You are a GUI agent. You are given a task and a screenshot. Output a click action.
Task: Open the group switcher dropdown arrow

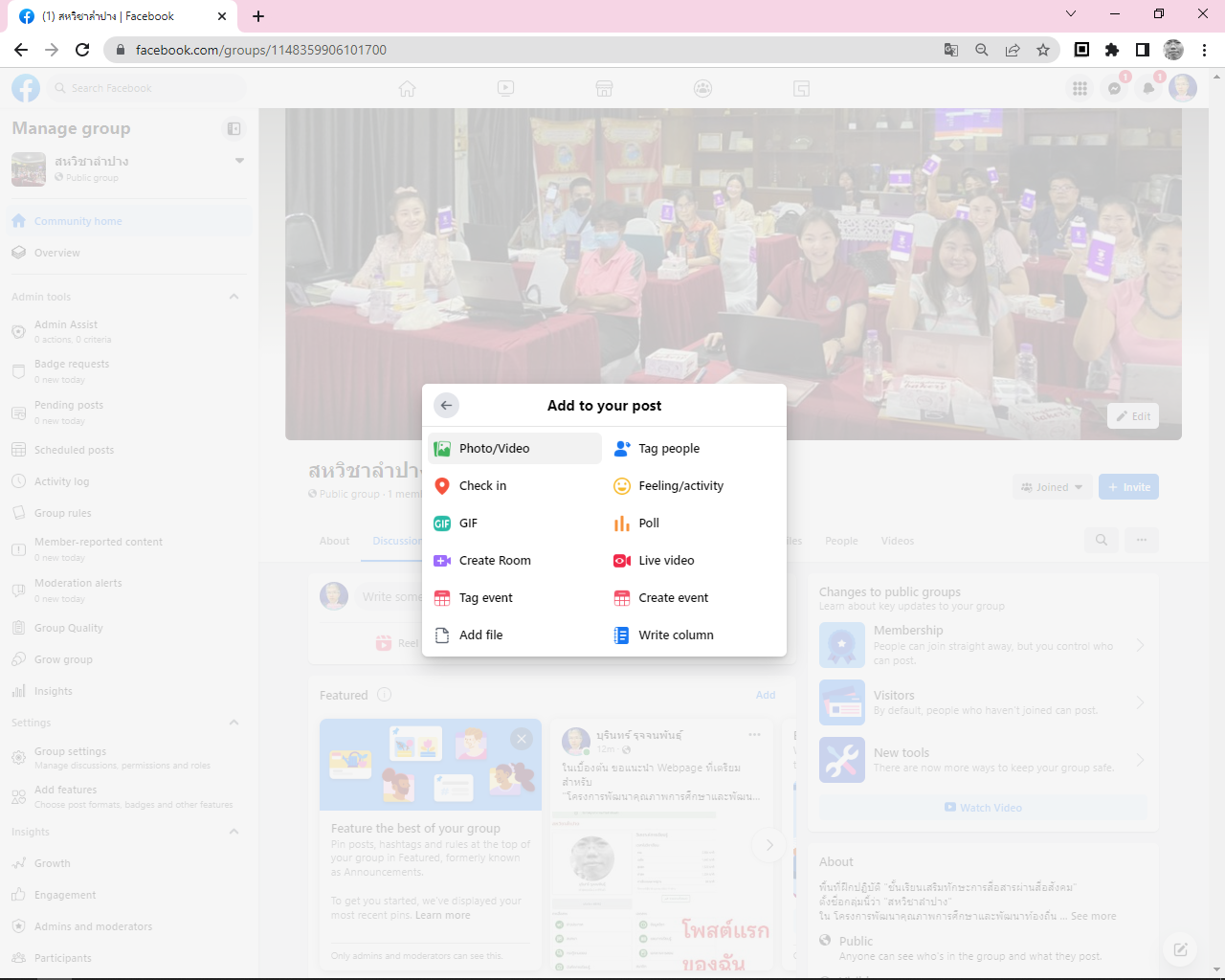pos(239,161)
